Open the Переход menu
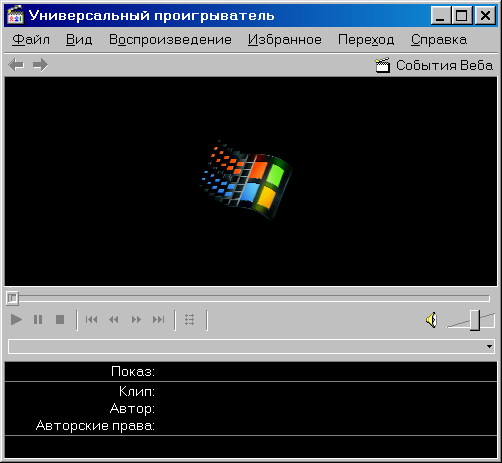 [x=366, y=40]
